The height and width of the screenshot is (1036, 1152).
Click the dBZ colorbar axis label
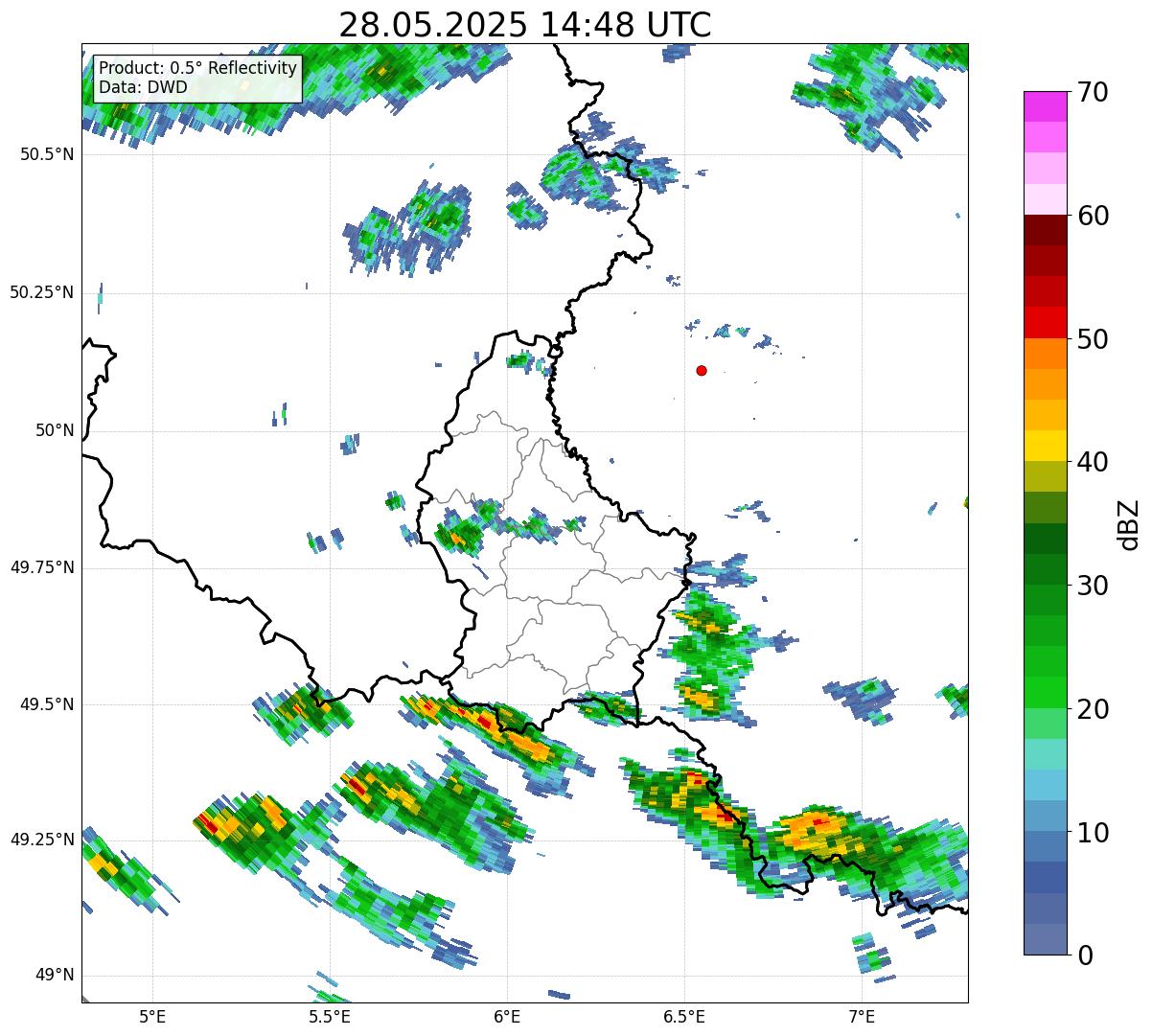pyautogui.click(x=1129, y=524)
